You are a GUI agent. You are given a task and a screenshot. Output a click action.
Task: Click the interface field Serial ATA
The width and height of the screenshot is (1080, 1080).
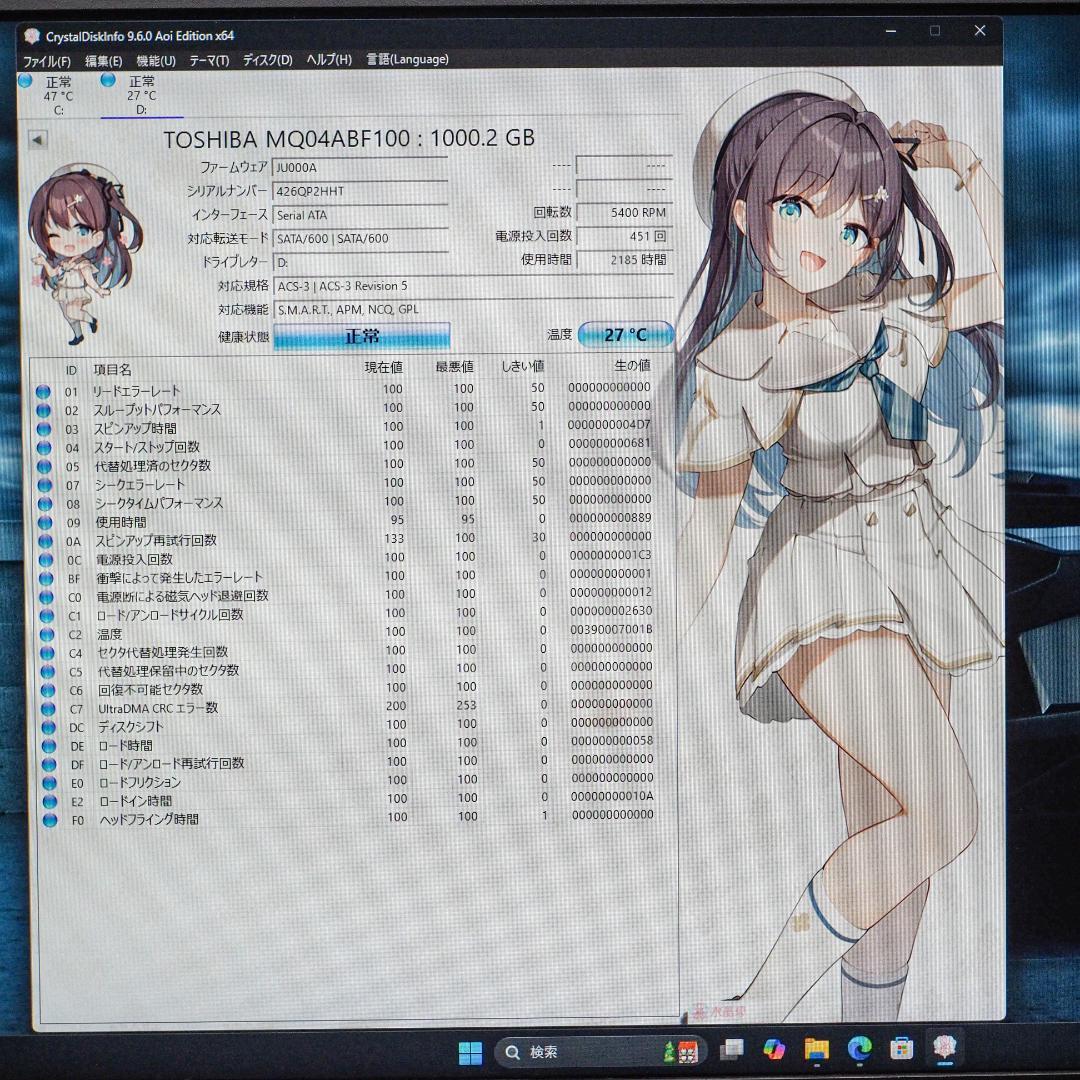coord(360,215)
